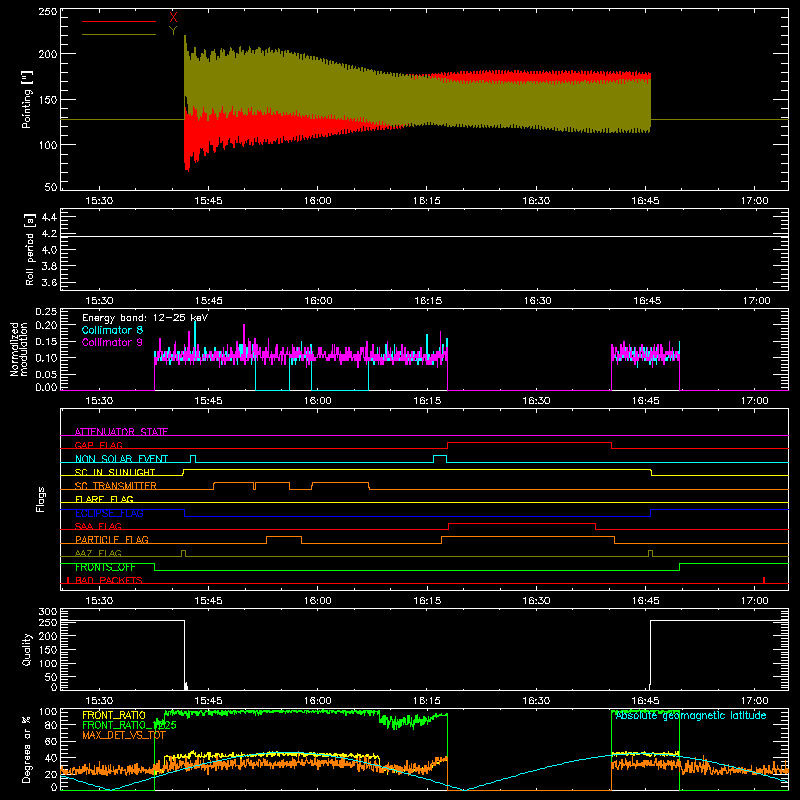This screenshot has width=800, height=800.
Task: Click the 250 tick on Pointing axis
Action: tap(48, 11)
